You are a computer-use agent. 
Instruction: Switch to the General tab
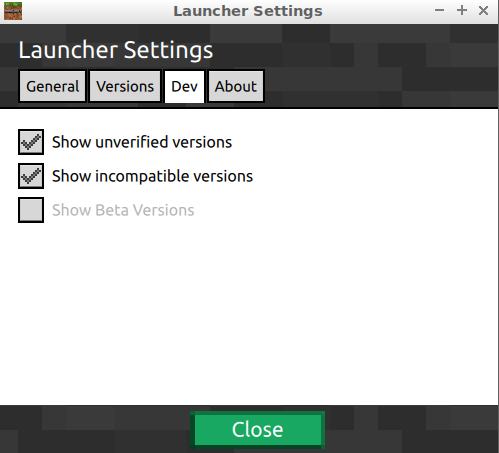coord(52,86)
